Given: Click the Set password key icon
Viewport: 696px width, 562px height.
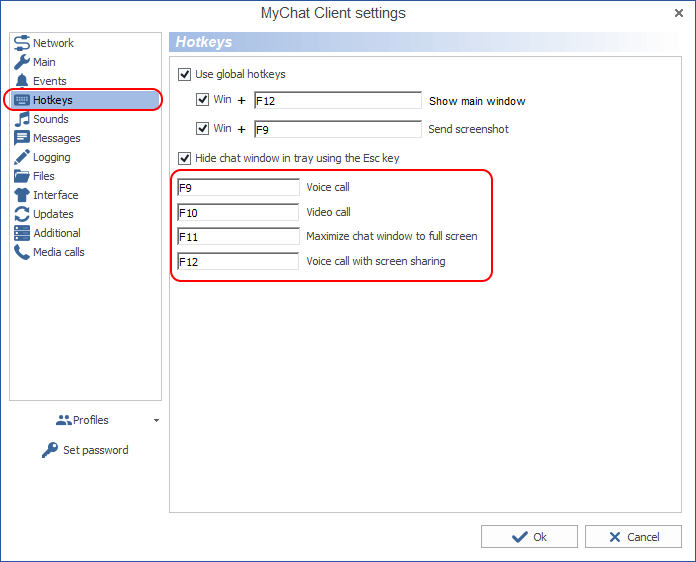Looking at the screenshot, I should coord(50,450).
